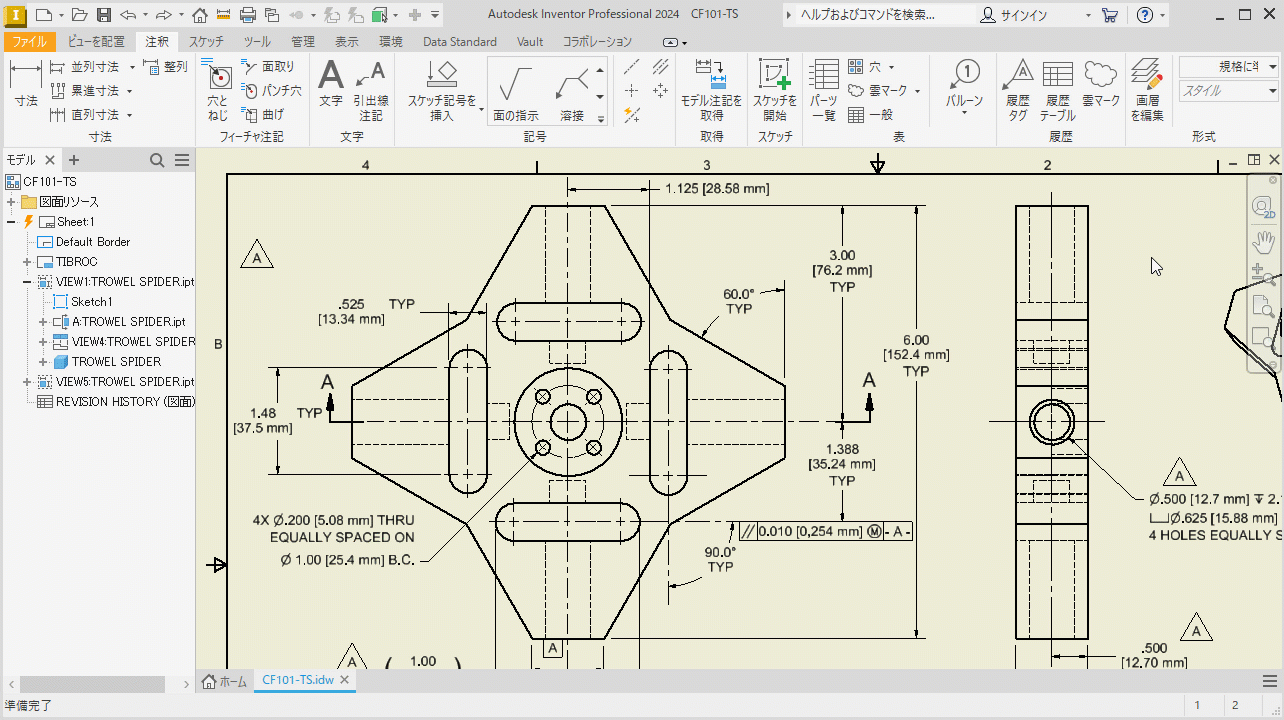The image size is (1284, 720).
Task: Switch to the ホーム document tab
Action: [x=225, y=681]
